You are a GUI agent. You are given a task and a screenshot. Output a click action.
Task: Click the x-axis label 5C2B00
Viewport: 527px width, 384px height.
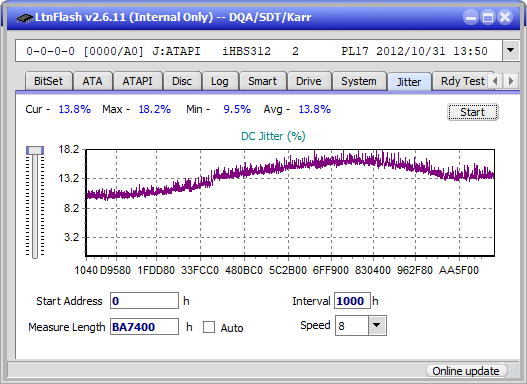pos(288,270)
